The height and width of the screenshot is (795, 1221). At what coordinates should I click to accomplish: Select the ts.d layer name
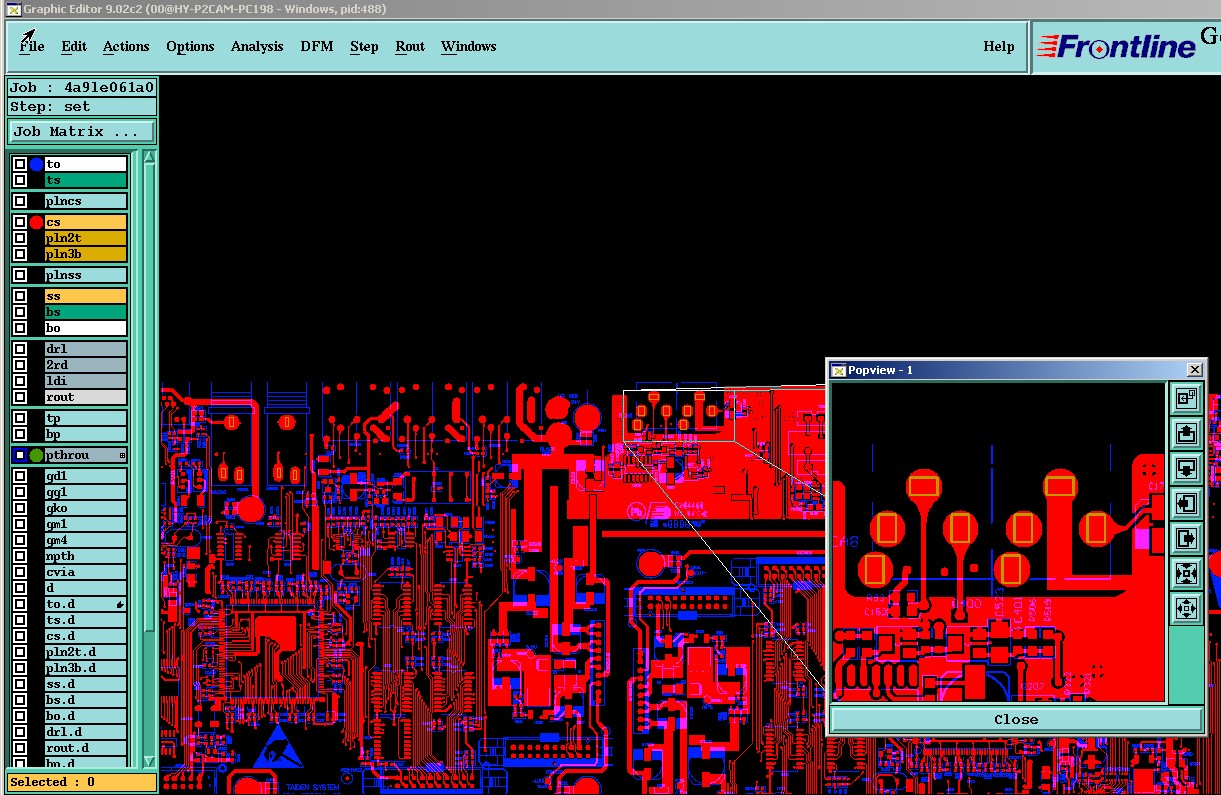coord(86,620)
